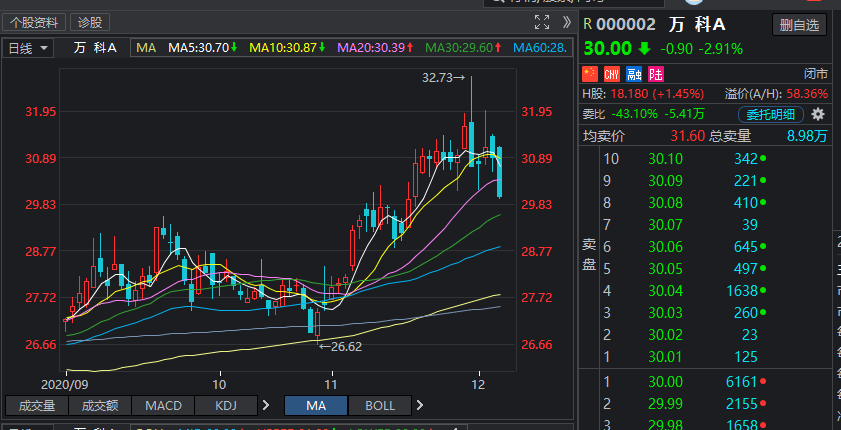841x430 pixels.
Task: Show more overlay indicators after BOLL
Action: (x=420, y=405)
